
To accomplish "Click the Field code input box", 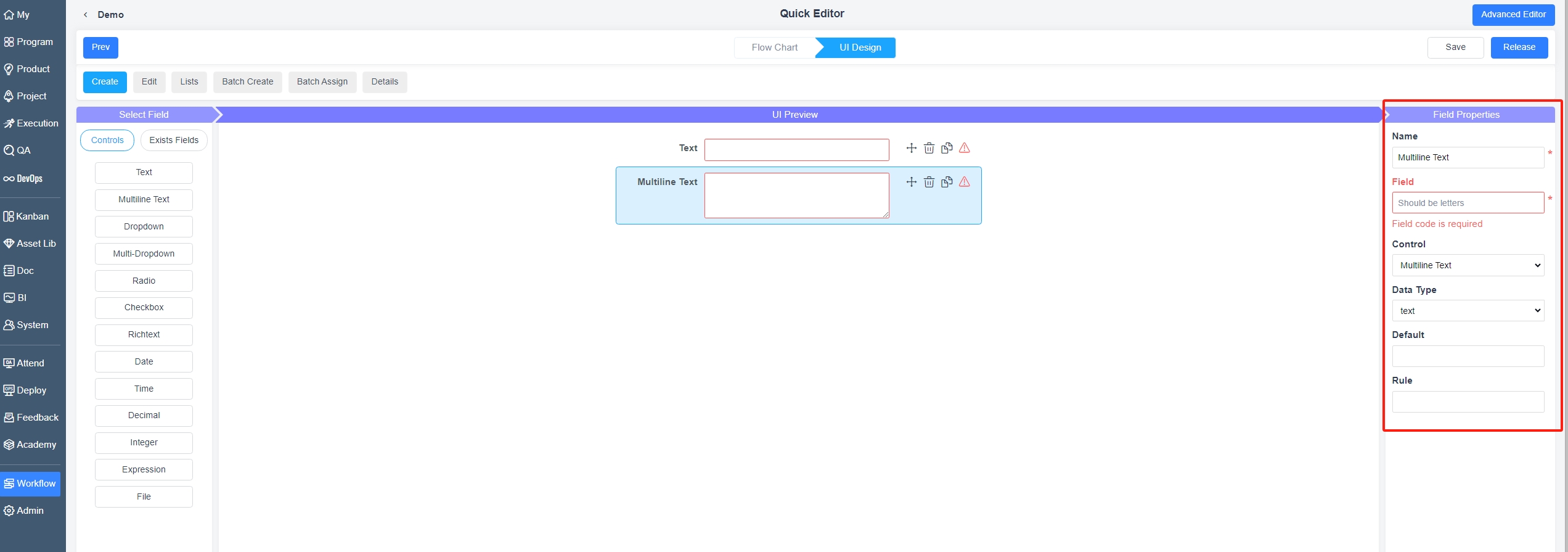I will pos(1468,203).
